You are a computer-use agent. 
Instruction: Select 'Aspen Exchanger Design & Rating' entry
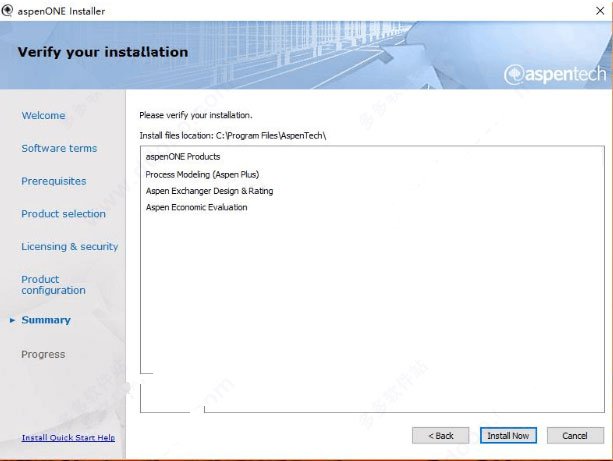[209, 191]
